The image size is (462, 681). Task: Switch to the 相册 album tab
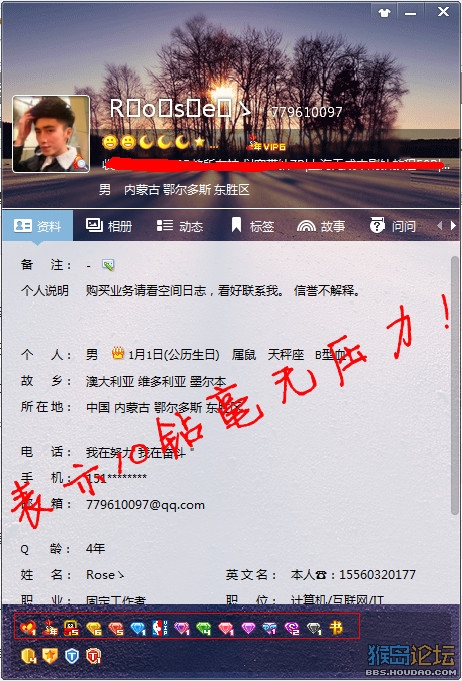coord(109,226)
